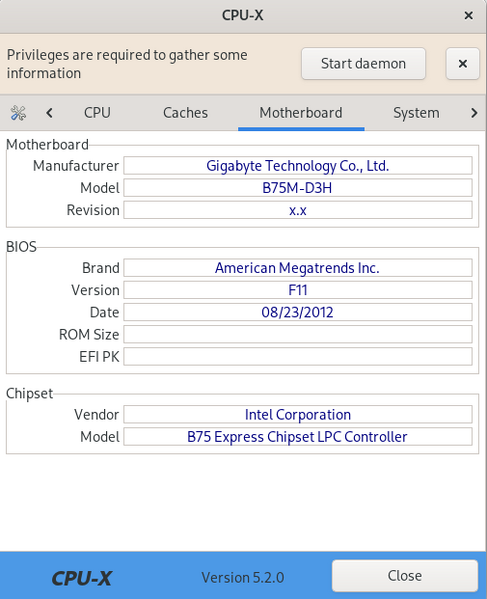Select the Motherboard tab
This screenshot has height=599, width=487.
click(x=301, y=113)
